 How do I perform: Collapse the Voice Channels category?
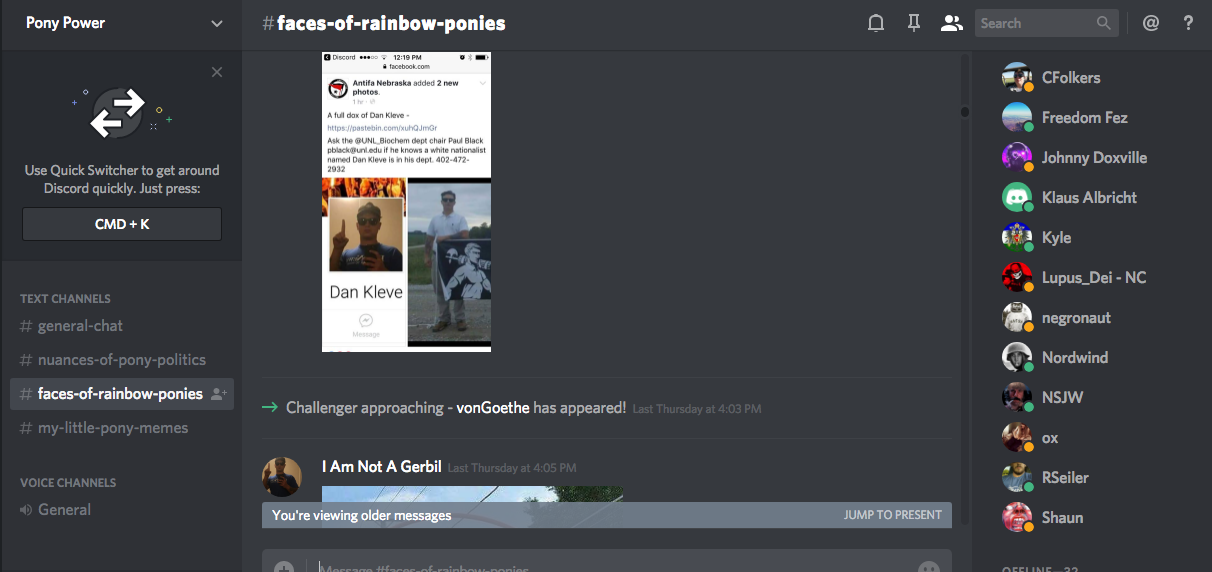coord(68,483)
